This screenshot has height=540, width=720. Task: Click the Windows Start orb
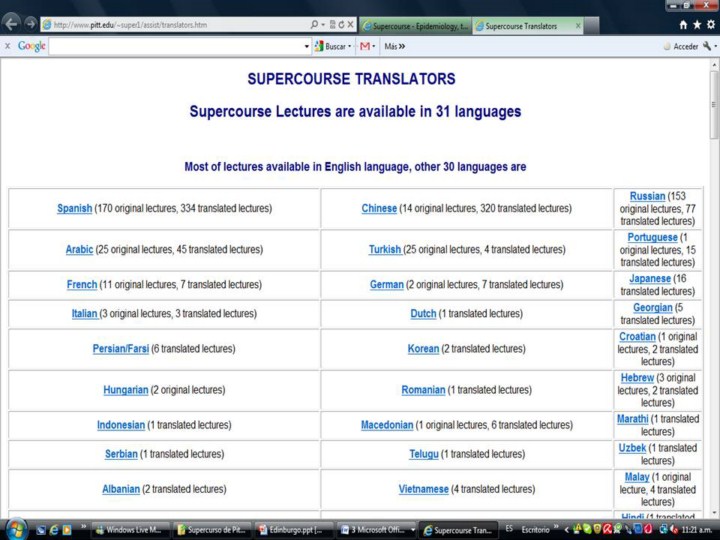[x=16, y=528]
